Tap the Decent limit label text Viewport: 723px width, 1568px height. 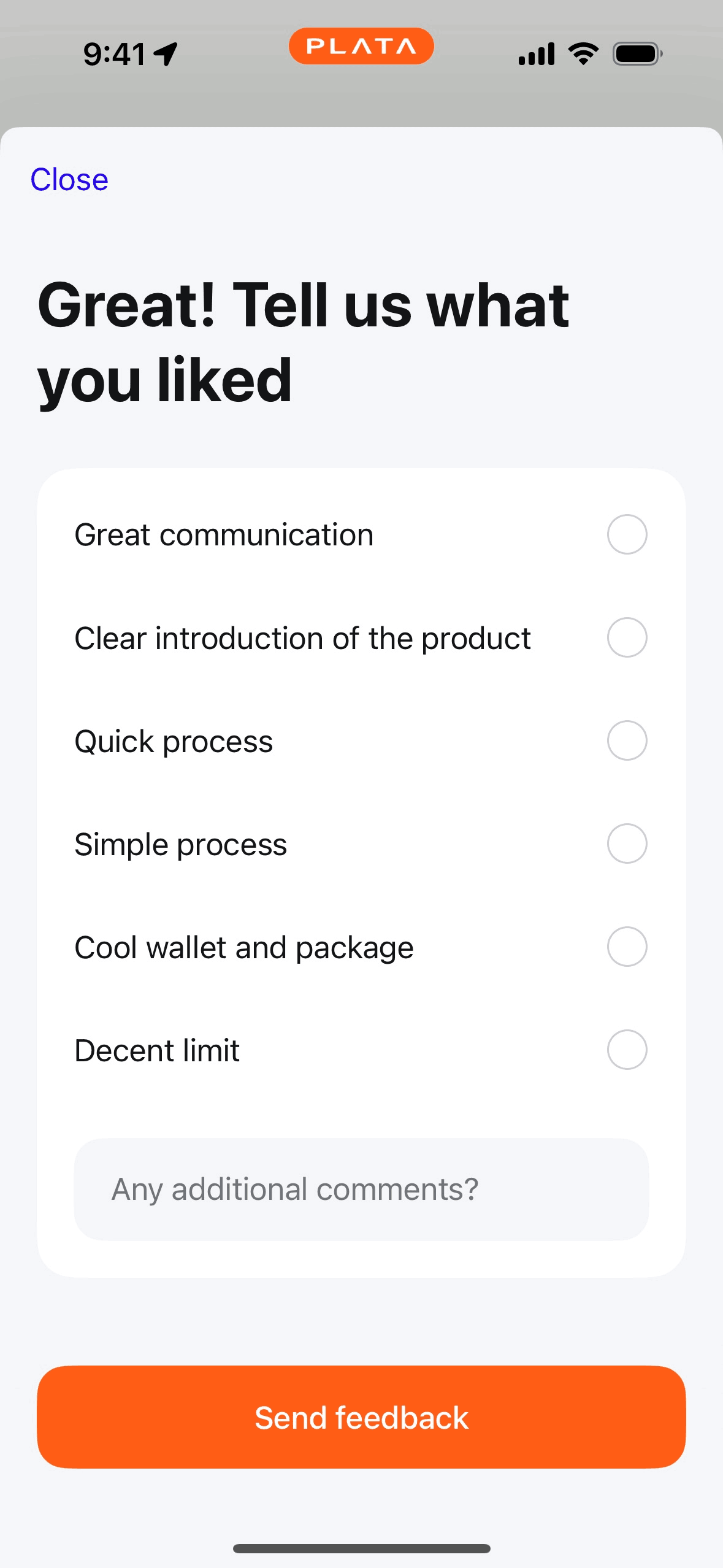coord(157,1051)
